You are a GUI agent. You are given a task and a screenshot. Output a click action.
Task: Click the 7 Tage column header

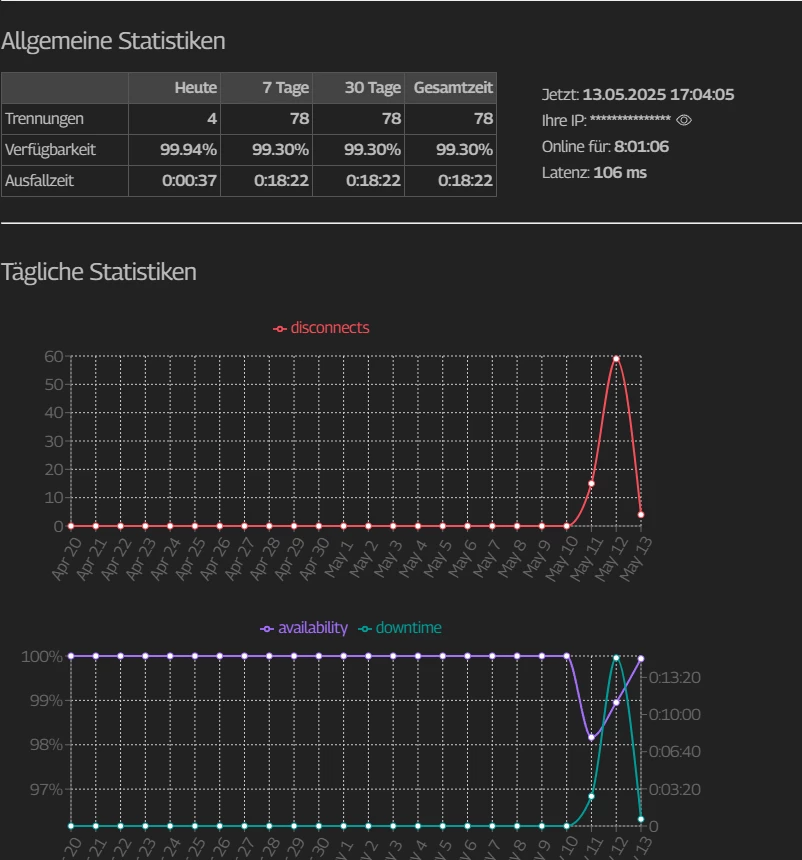267,88
